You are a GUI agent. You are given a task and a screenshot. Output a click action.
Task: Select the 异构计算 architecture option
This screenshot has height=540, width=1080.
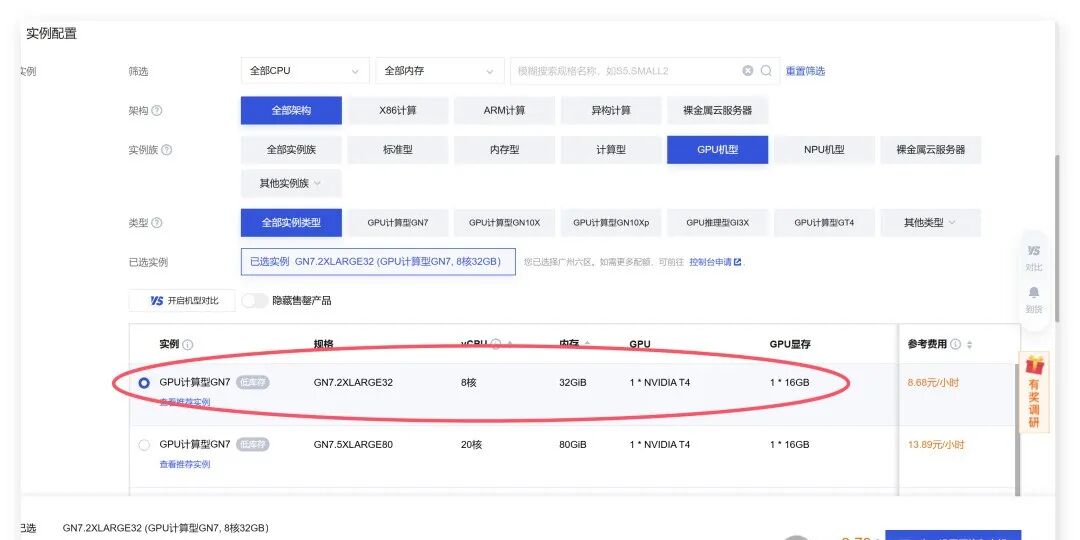pyautogui.click(x=611, y=111)
